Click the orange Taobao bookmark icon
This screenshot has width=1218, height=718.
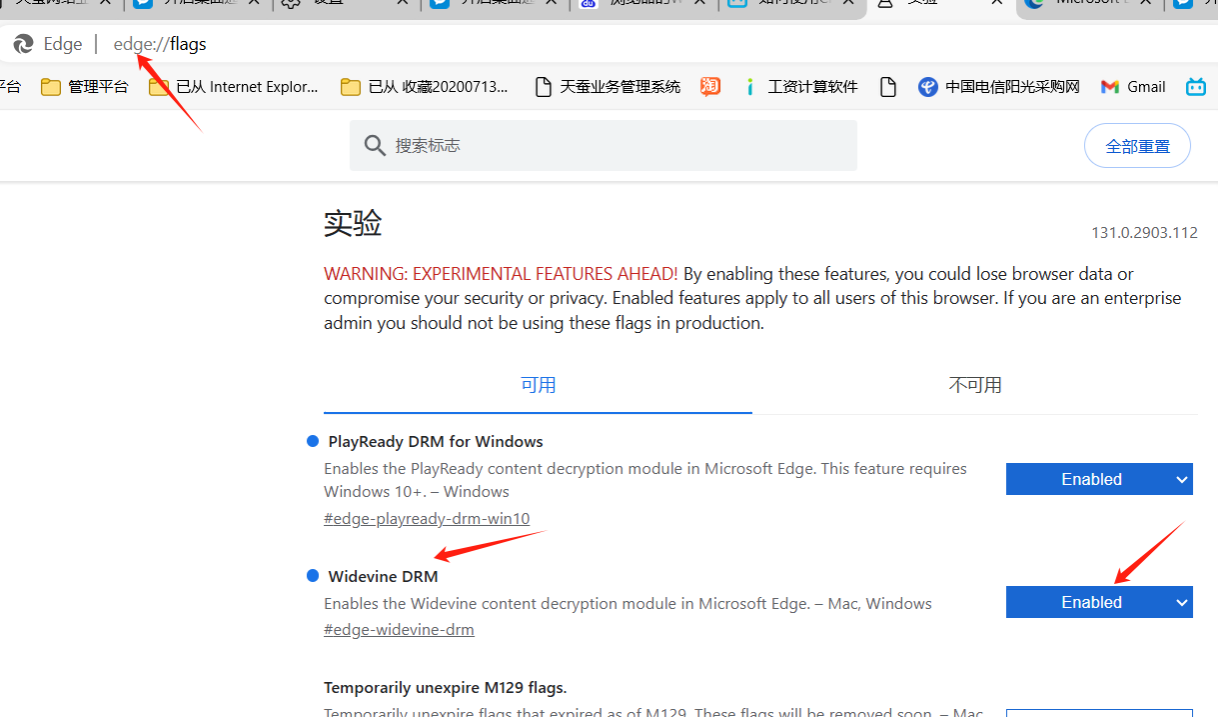[710, 87]
